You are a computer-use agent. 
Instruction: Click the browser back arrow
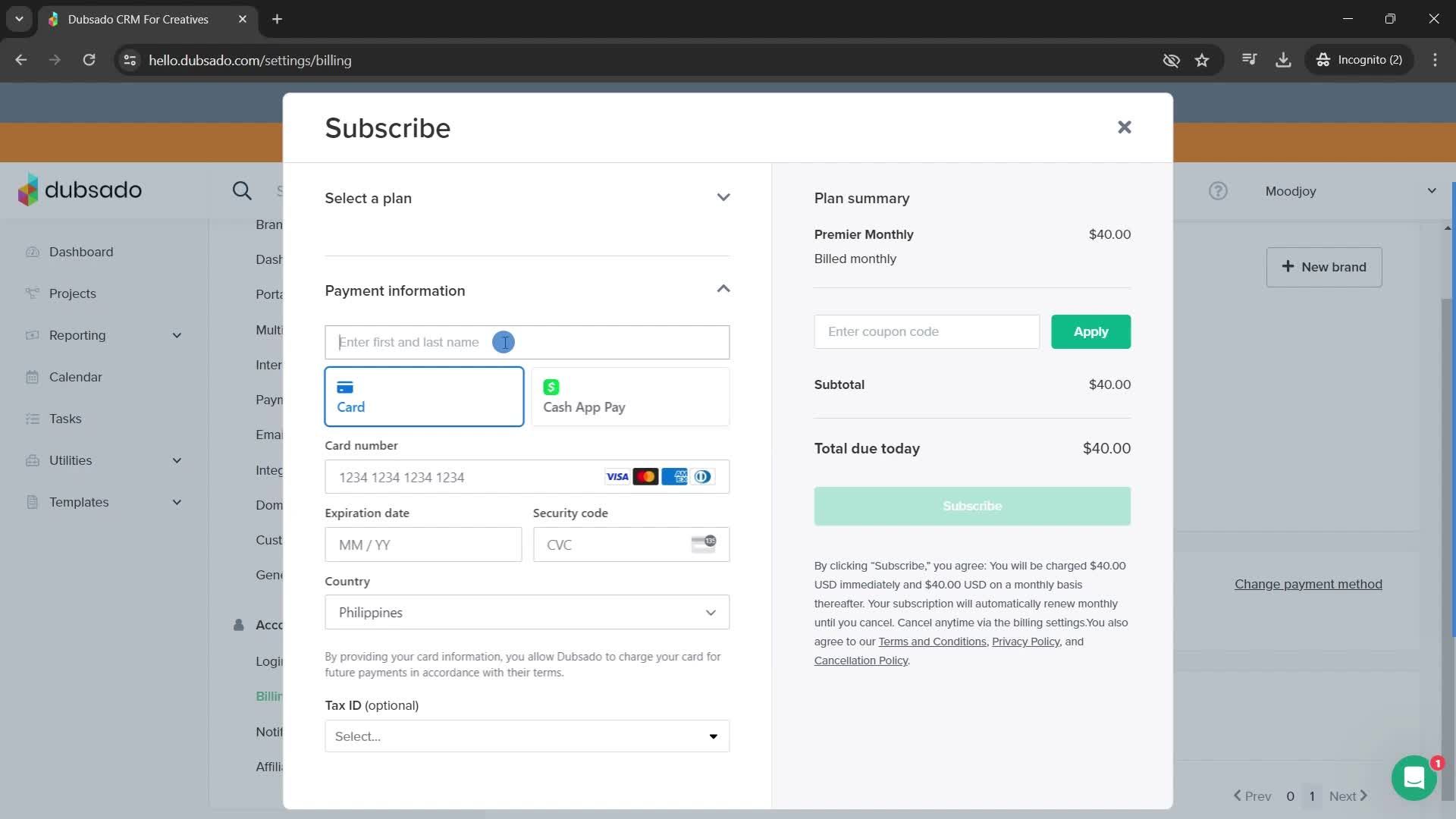click(x=21, y=60)
